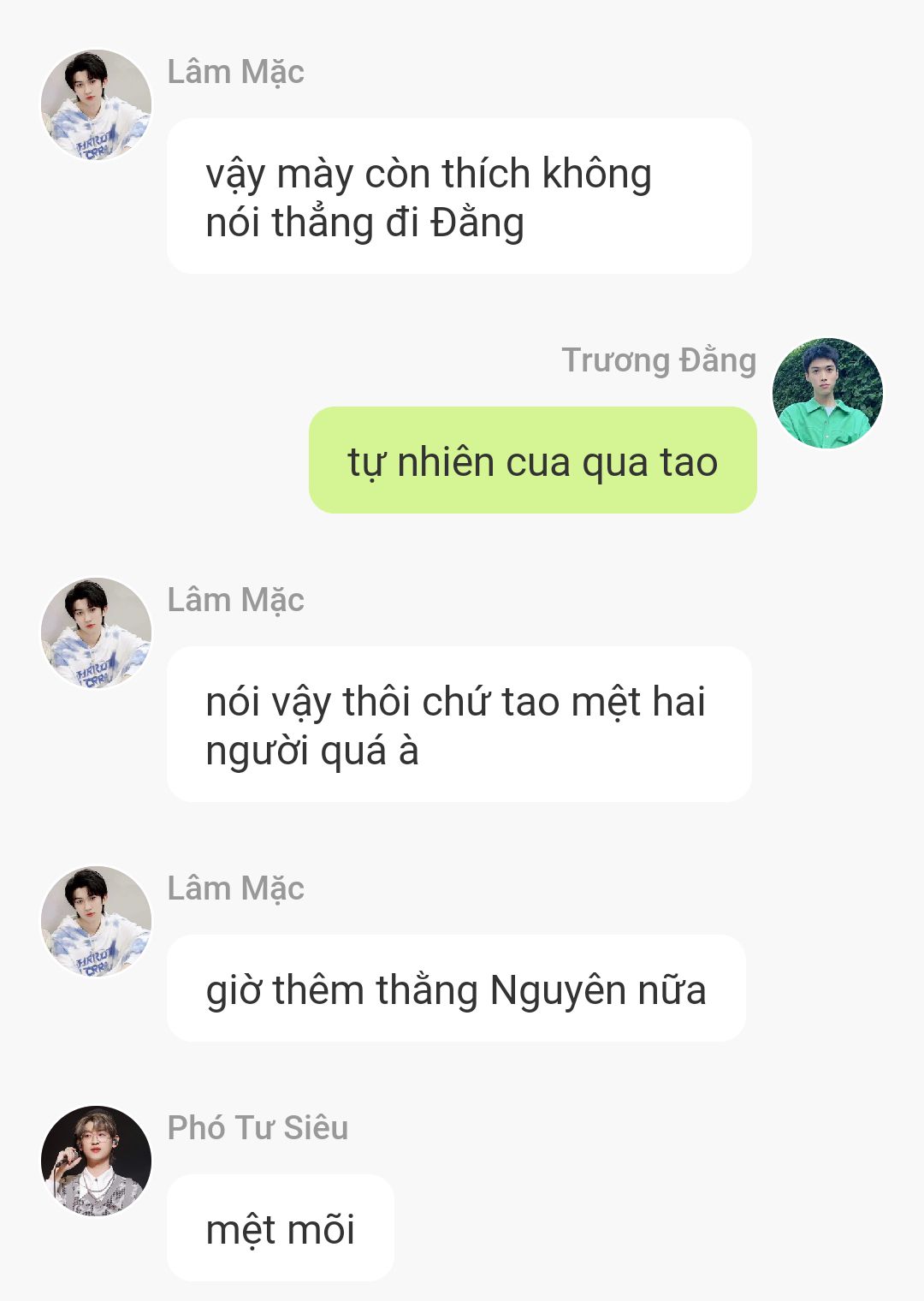View Phó Tư Siêu's profile photo

click(x=96, y=1161)
